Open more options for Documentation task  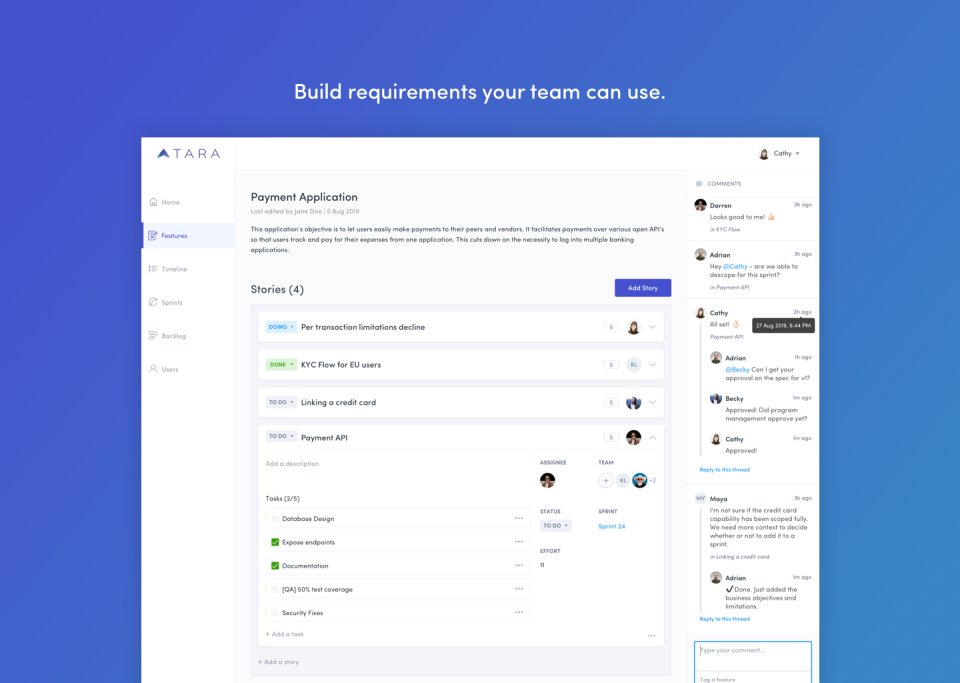click(519, 565)
